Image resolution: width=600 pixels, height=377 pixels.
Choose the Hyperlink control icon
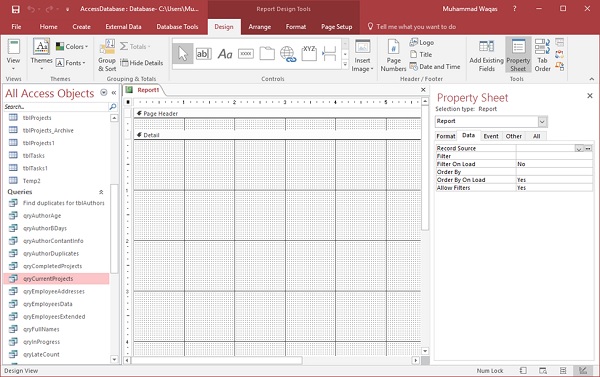288,54
